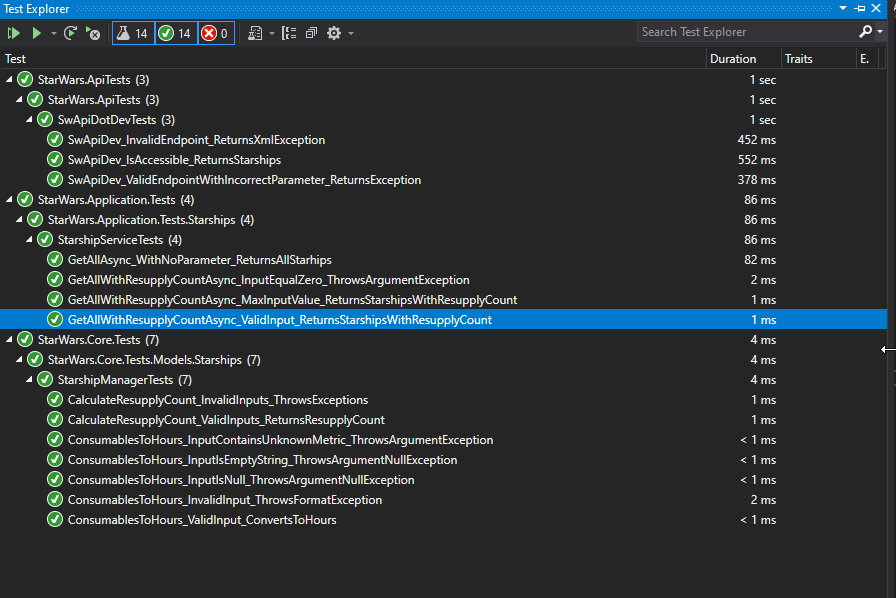This screenshot has width=896, height=598.
Task: Click the Collapse All icon
Action: click(311, 33)
